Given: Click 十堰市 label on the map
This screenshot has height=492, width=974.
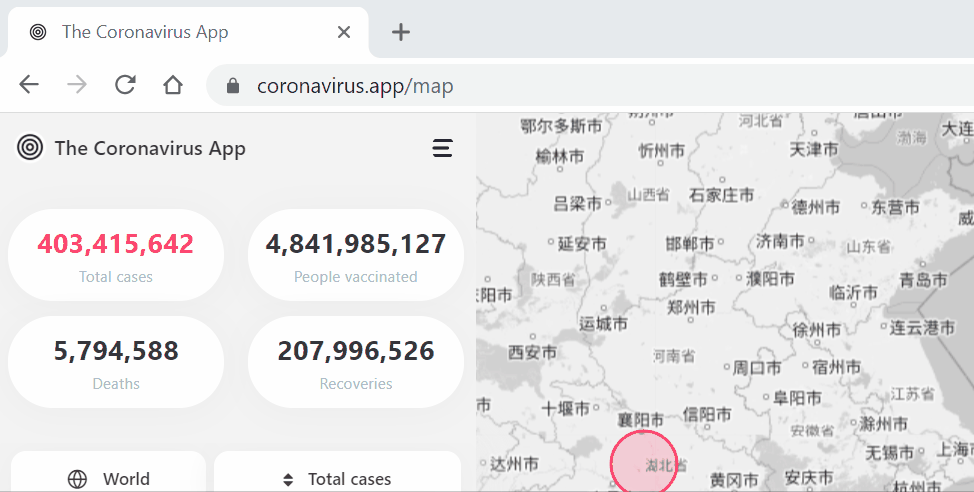Looking at the screenshot, I should pyautogui.click(x=565, y=408).
